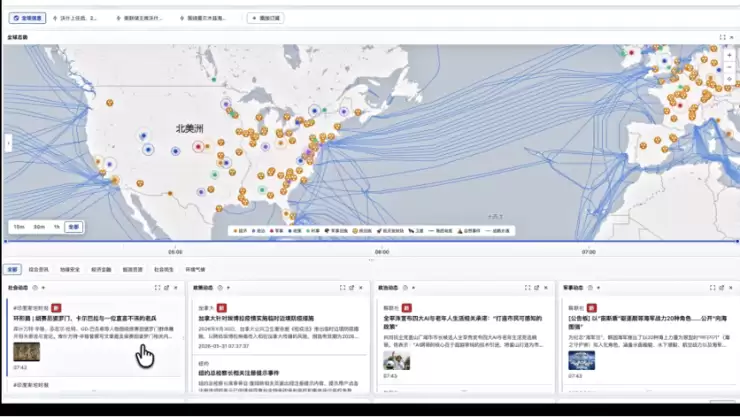Open dropdown arrow beside 军事动态 title
This screenshot has width=740, height=417.
598,288
